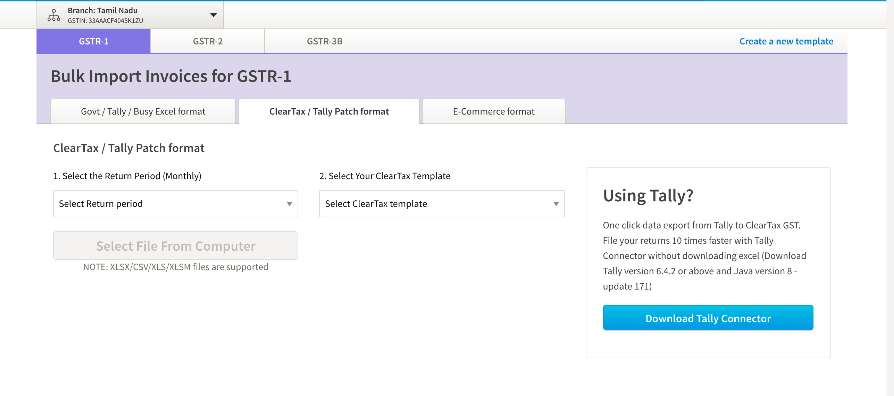Click the branch hierarchy icon beside Tamil Nadu

[54, 15]
